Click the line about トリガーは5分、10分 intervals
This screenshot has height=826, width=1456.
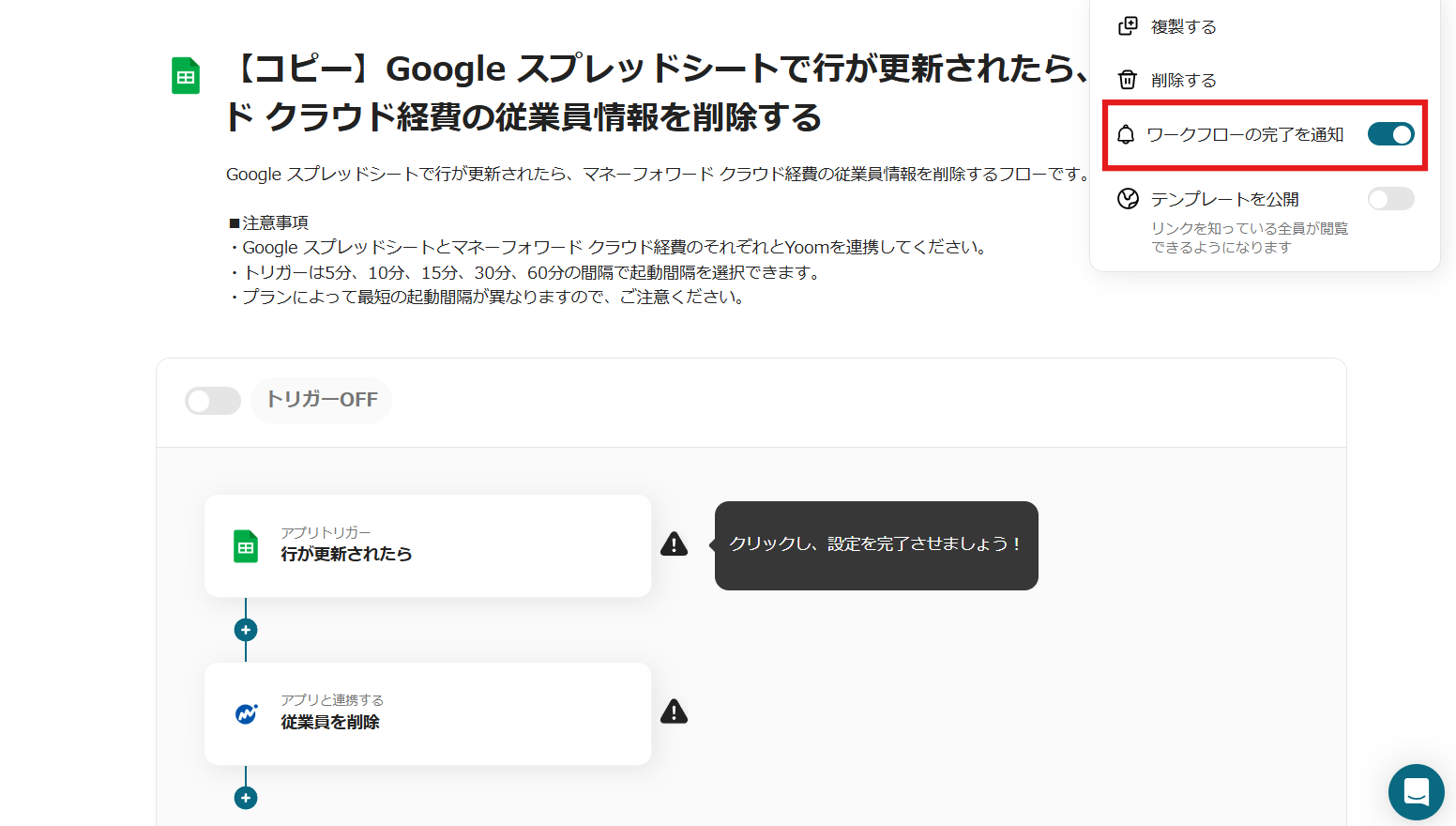525,272
